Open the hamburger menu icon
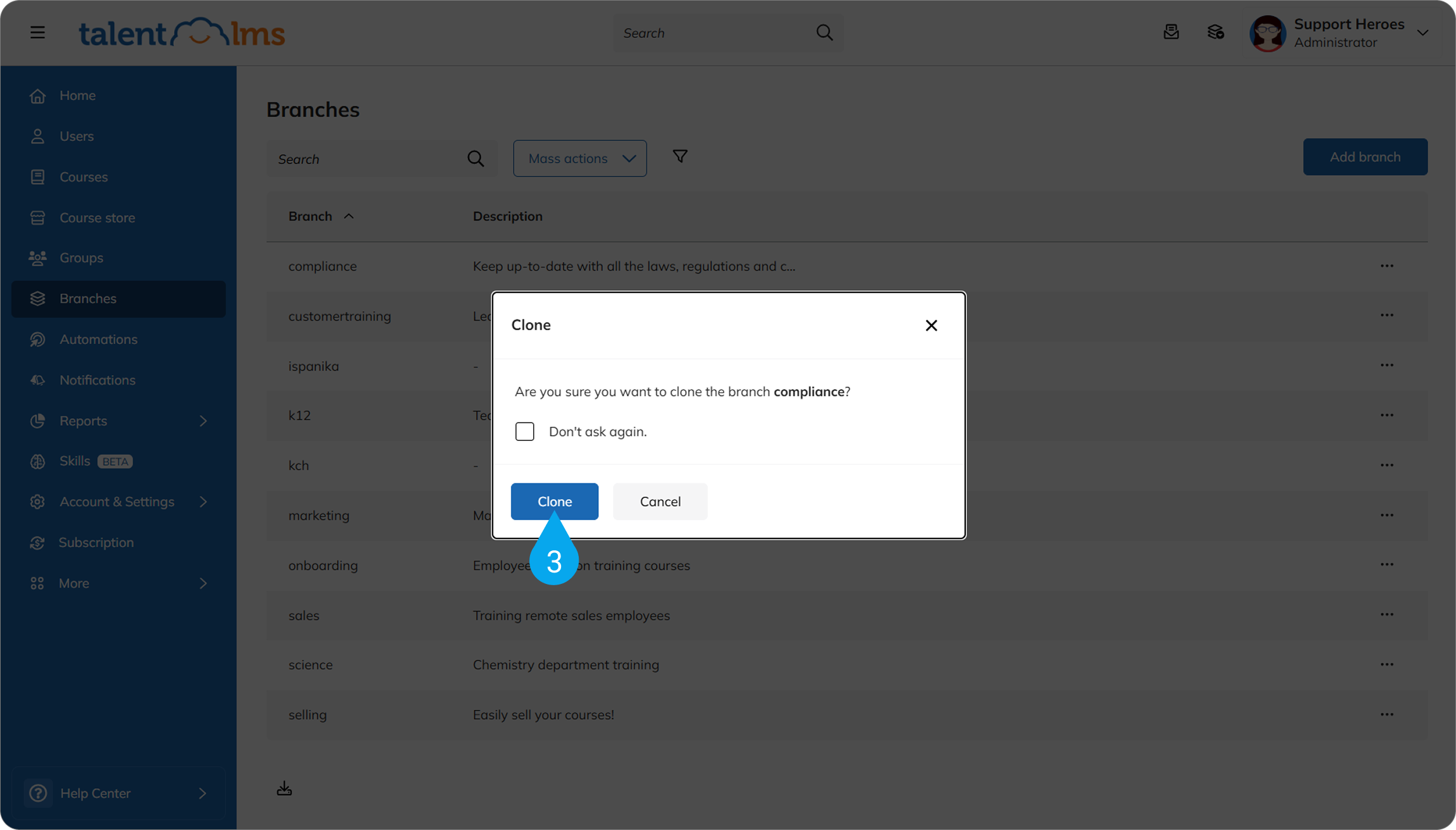 37,32
